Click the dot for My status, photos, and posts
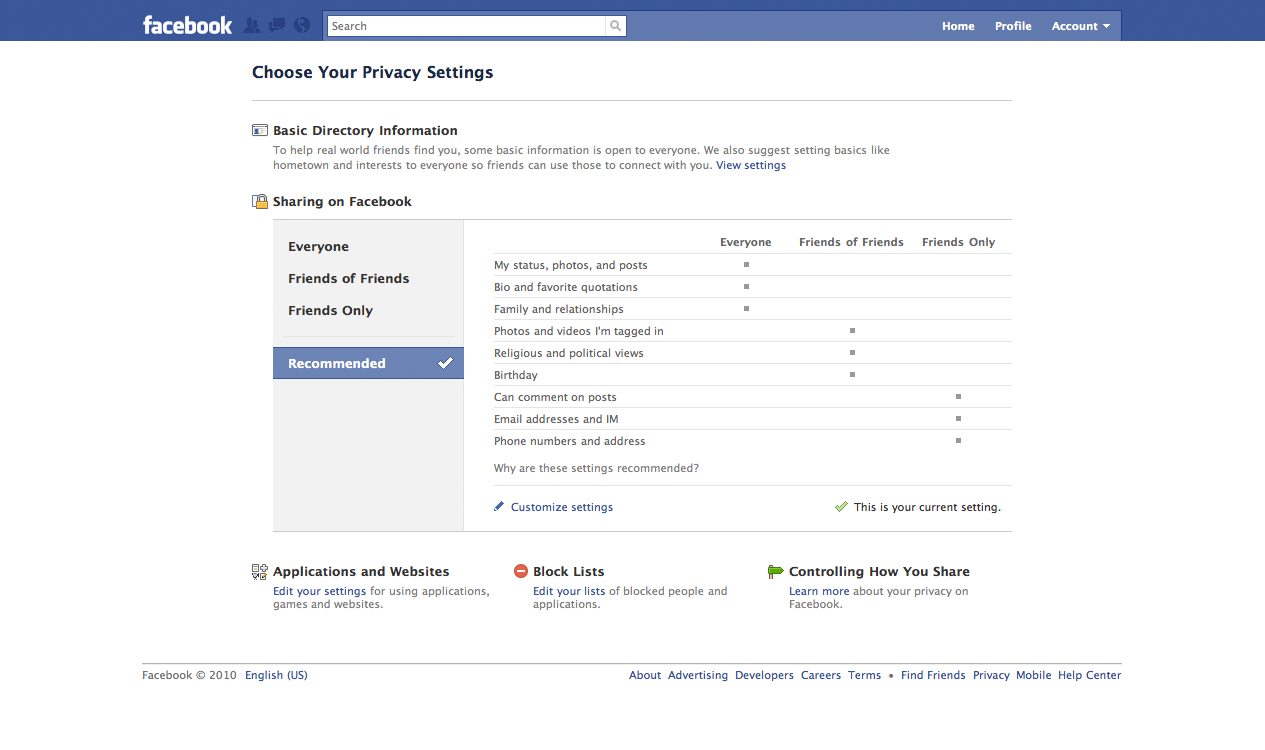Screen dimensions: 1265x750 click(x=746, y=265)
